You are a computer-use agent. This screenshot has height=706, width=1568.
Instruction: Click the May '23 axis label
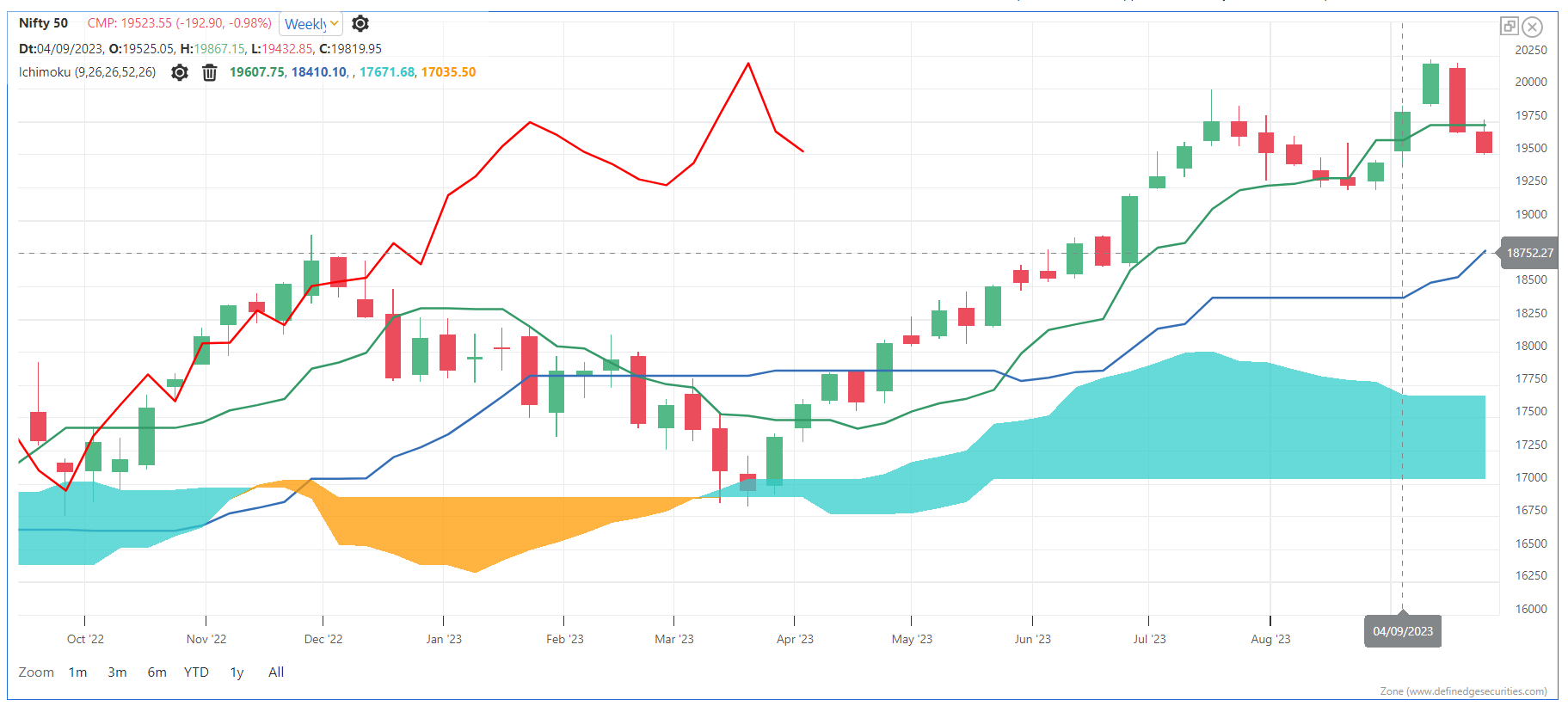point(912,639)
